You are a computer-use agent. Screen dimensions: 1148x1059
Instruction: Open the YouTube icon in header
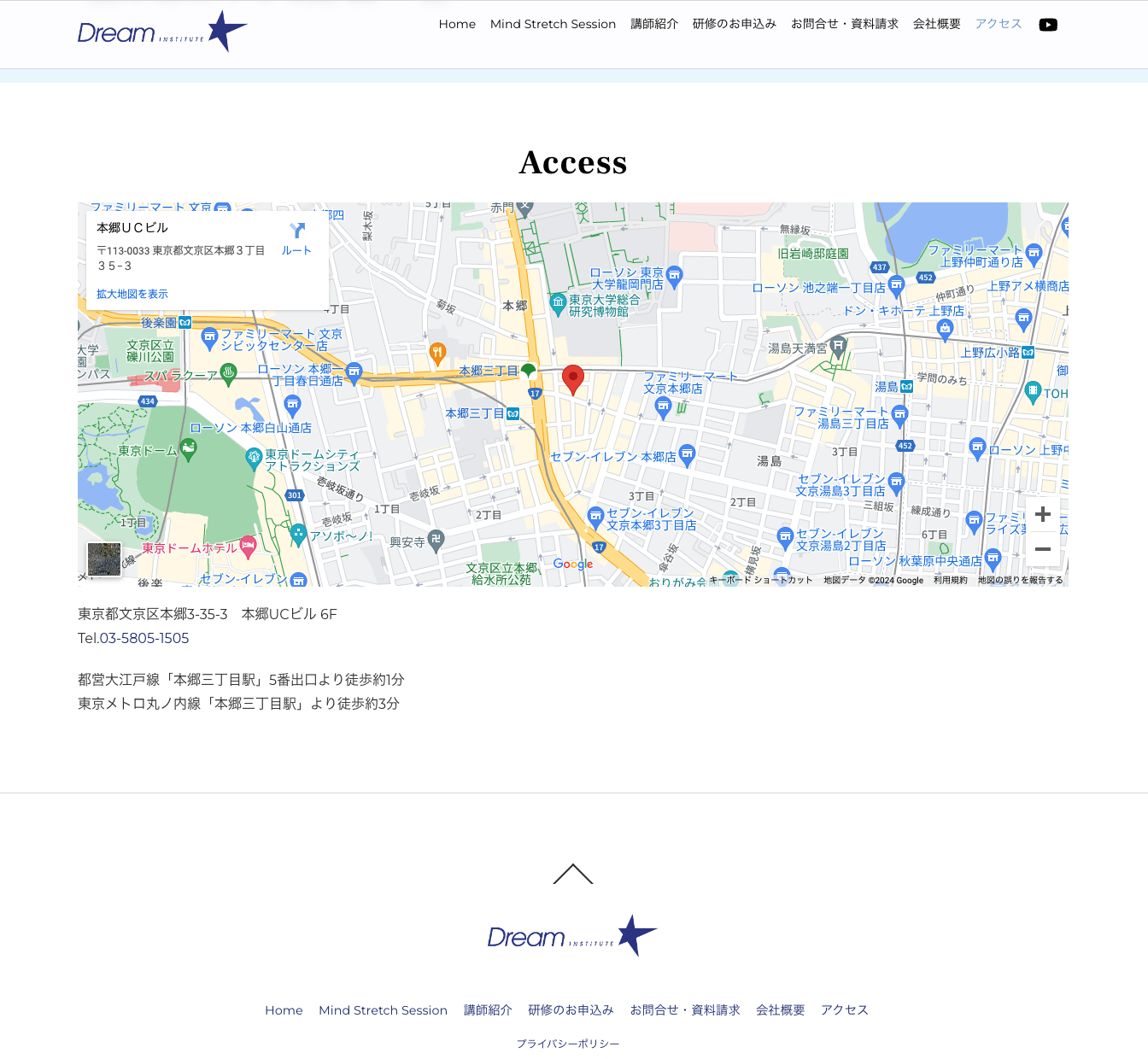(1048, 25)
